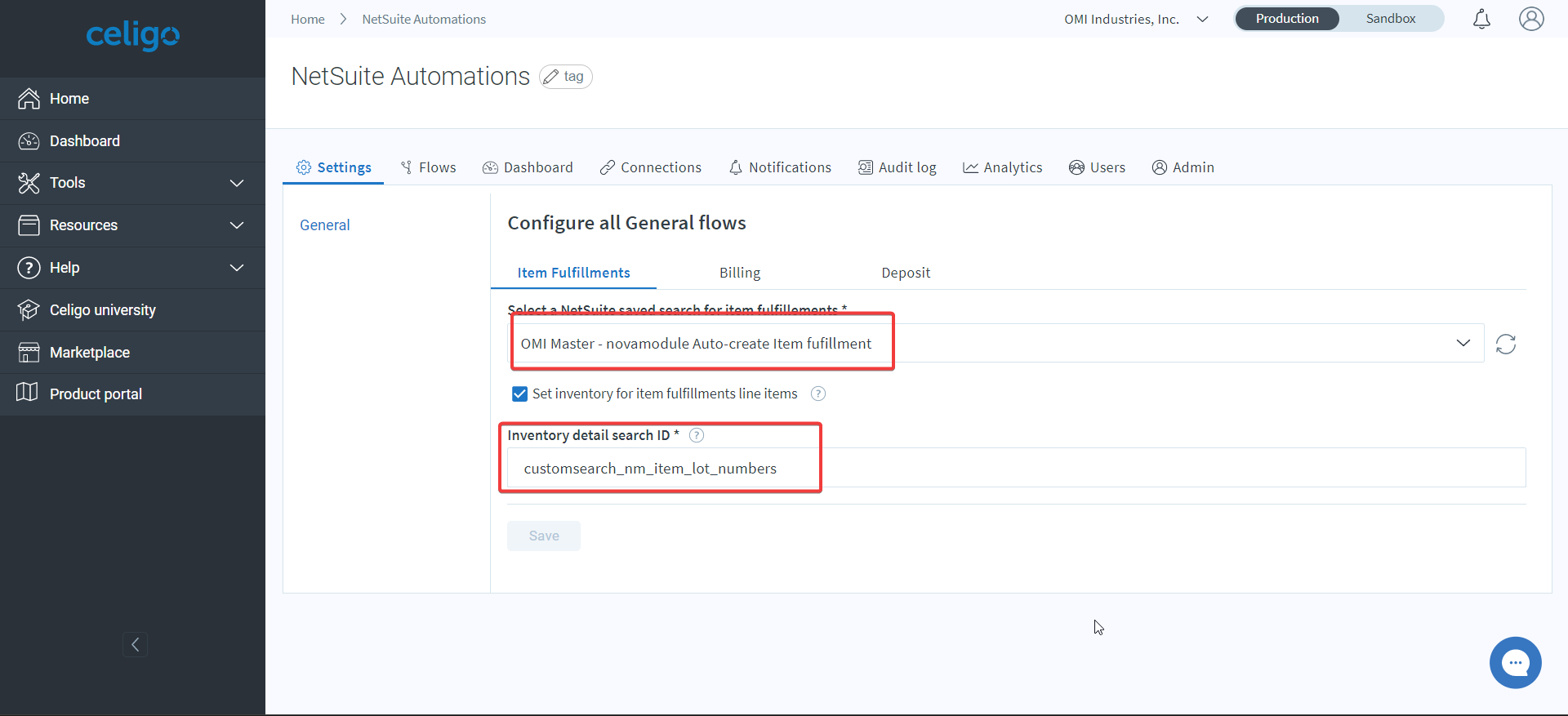Switch to Production environment
Screen dimensions: 1568x716
click(1287, 19)
